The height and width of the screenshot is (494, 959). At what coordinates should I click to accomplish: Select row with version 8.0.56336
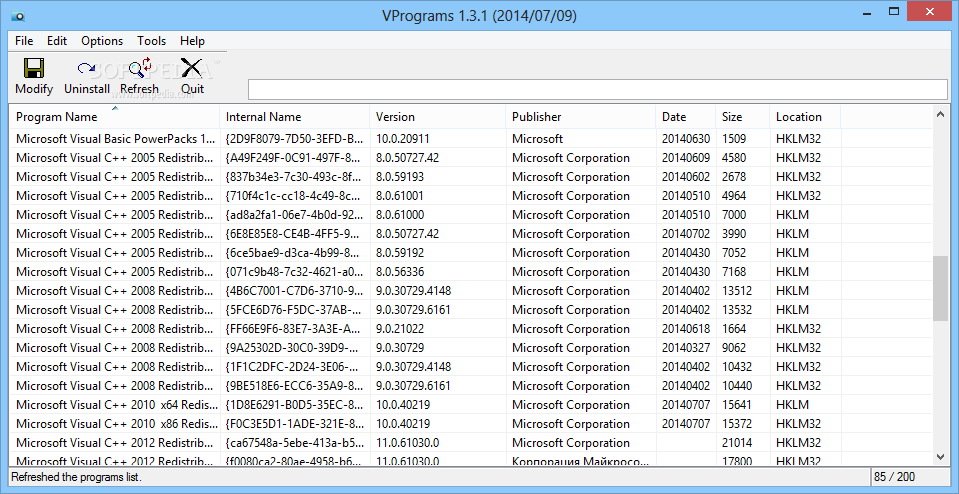[471, 271]
